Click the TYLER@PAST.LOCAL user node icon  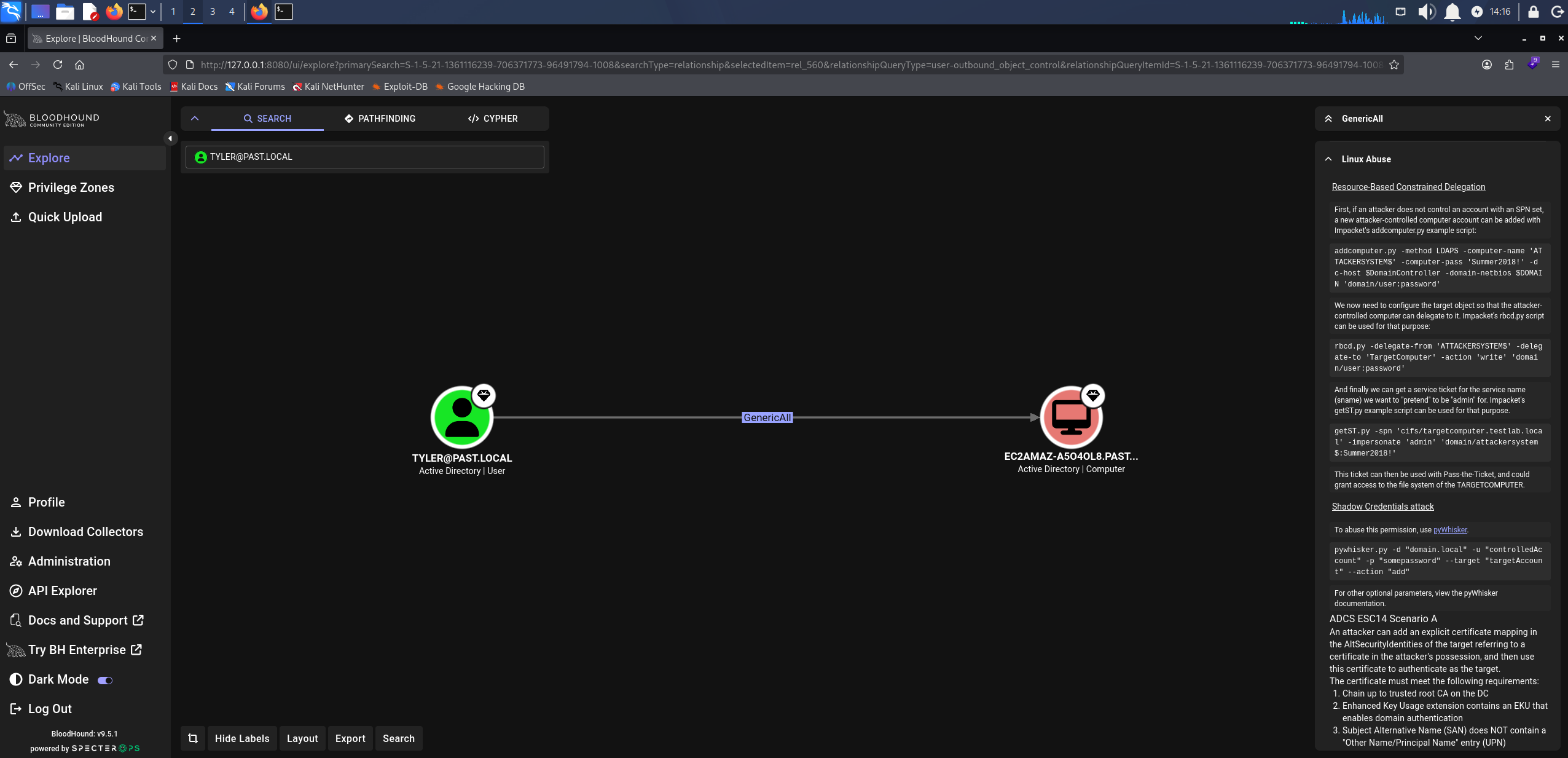coord(462,417)
